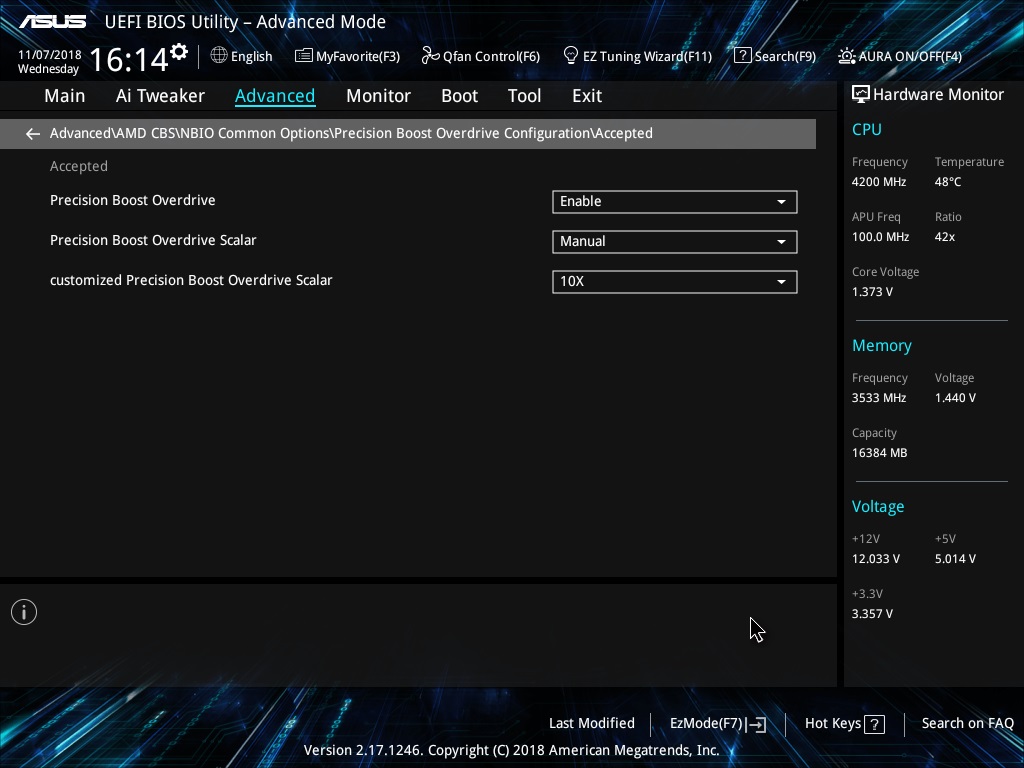Screen dimensions: 1024x768
Task: Launch EZ Tuning Wizard(F11) label
Action: [647, 56]
